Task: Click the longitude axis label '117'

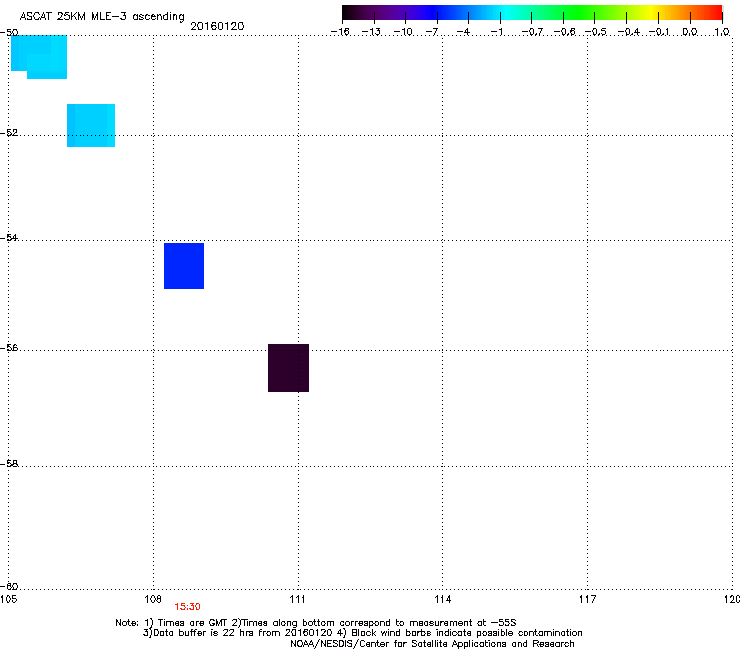Action: (587, 599)
